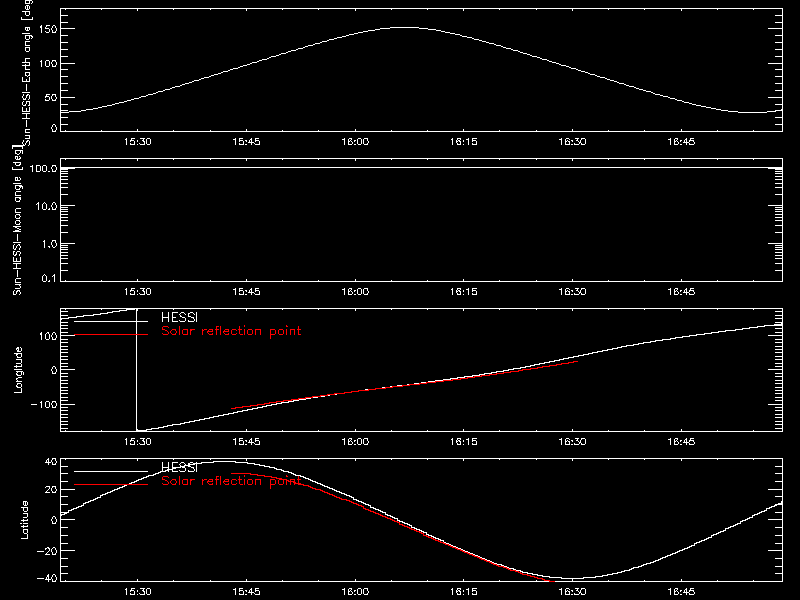800x600 pixels.
Task: Select the -100 tick on Longitude axis
Action: 44,404
